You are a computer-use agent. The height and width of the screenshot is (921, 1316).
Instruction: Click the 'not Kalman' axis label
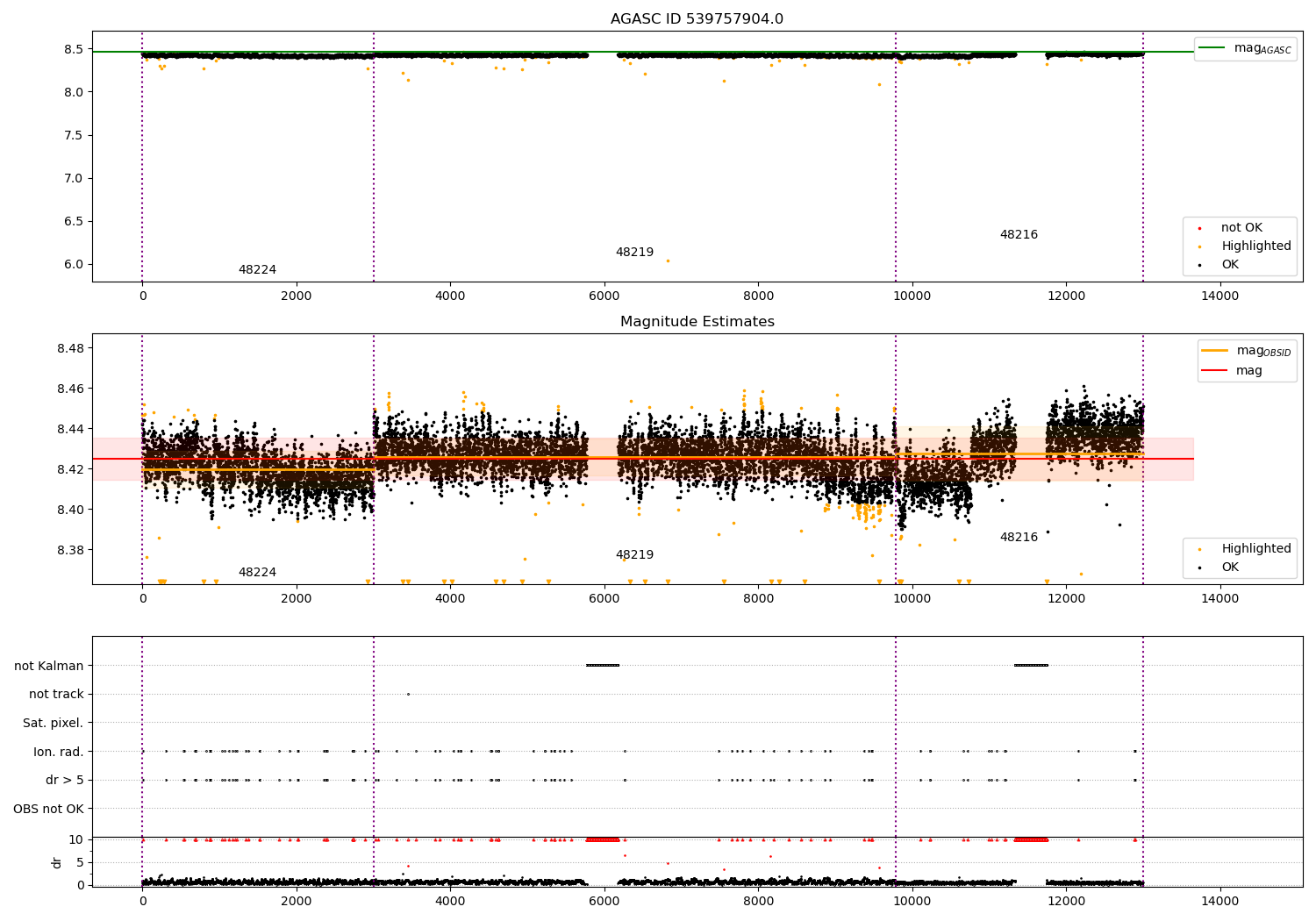[49, 666]
